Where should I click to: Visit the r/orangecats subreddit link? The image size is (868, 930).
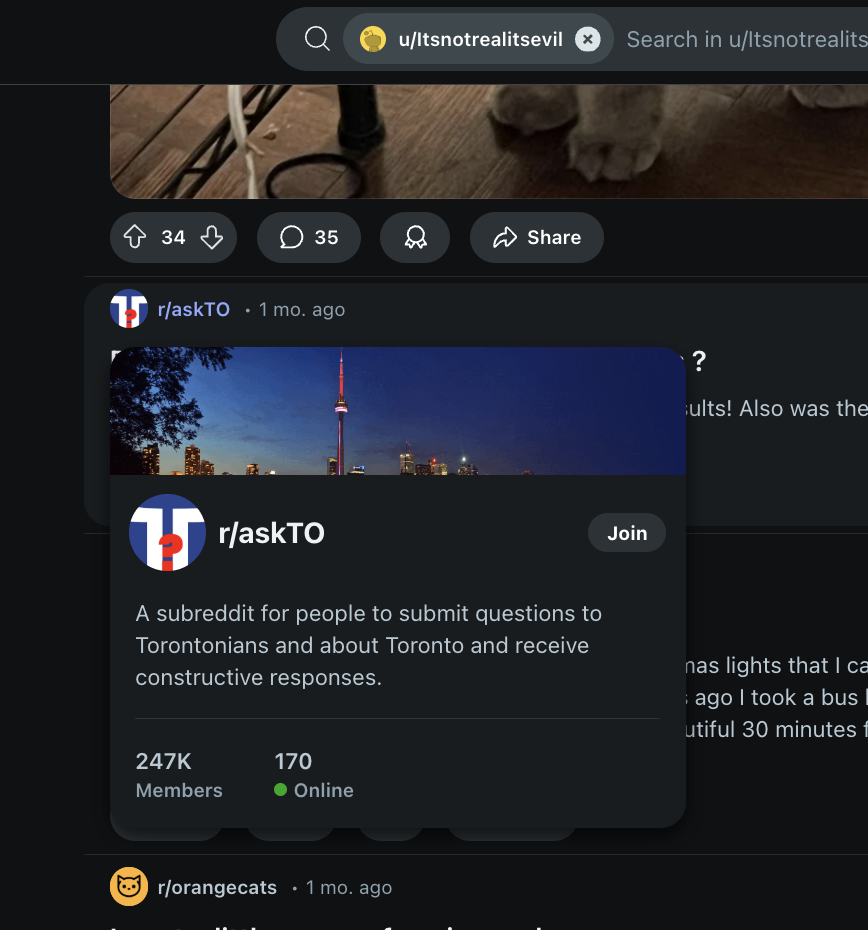tap(217, 887)
